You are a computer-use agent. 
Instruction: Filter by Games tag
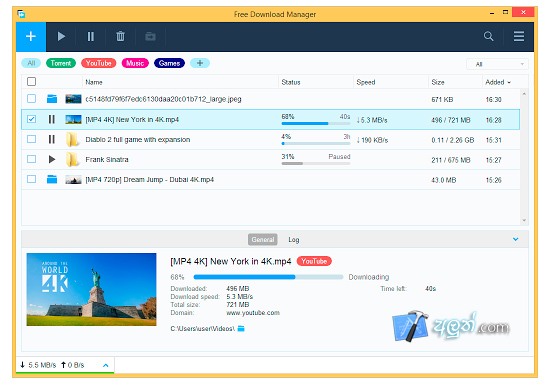point(169,63)
